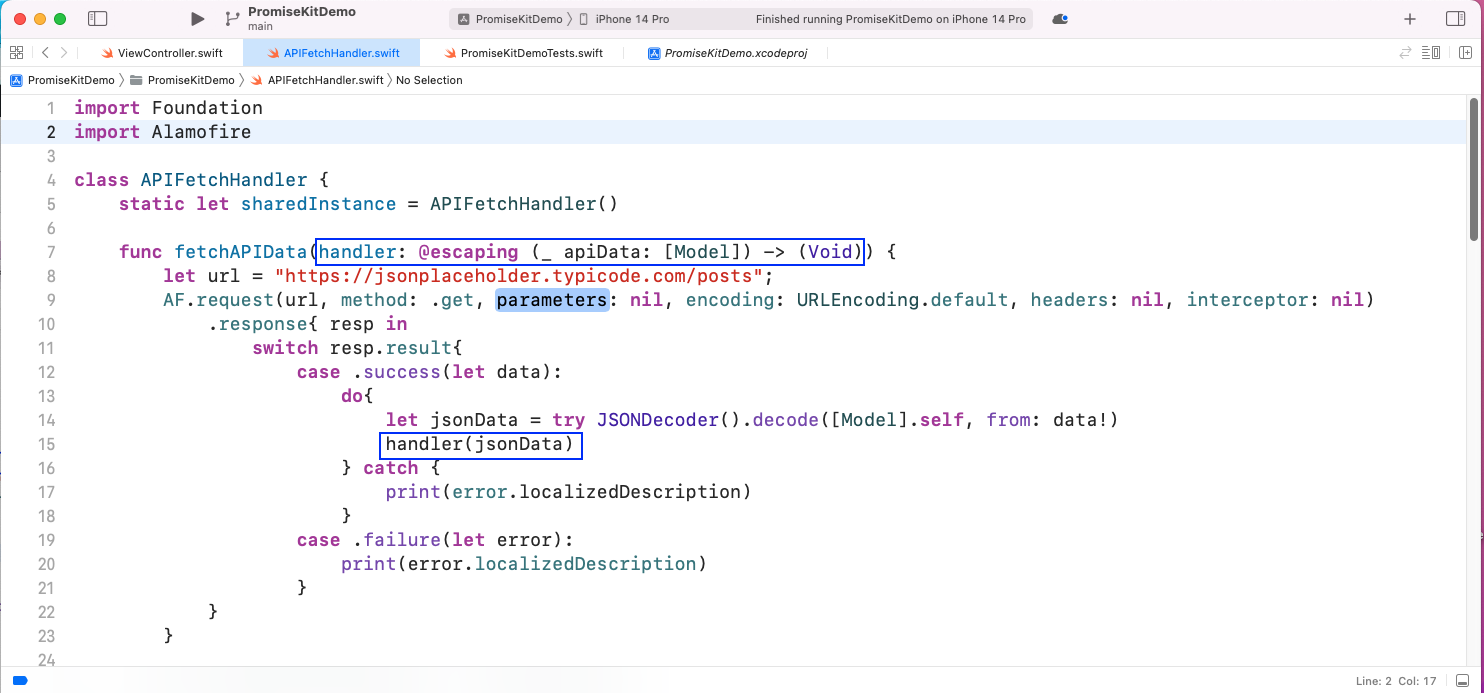Set a breakpoint on line number 14

click(x=46, y=419)
